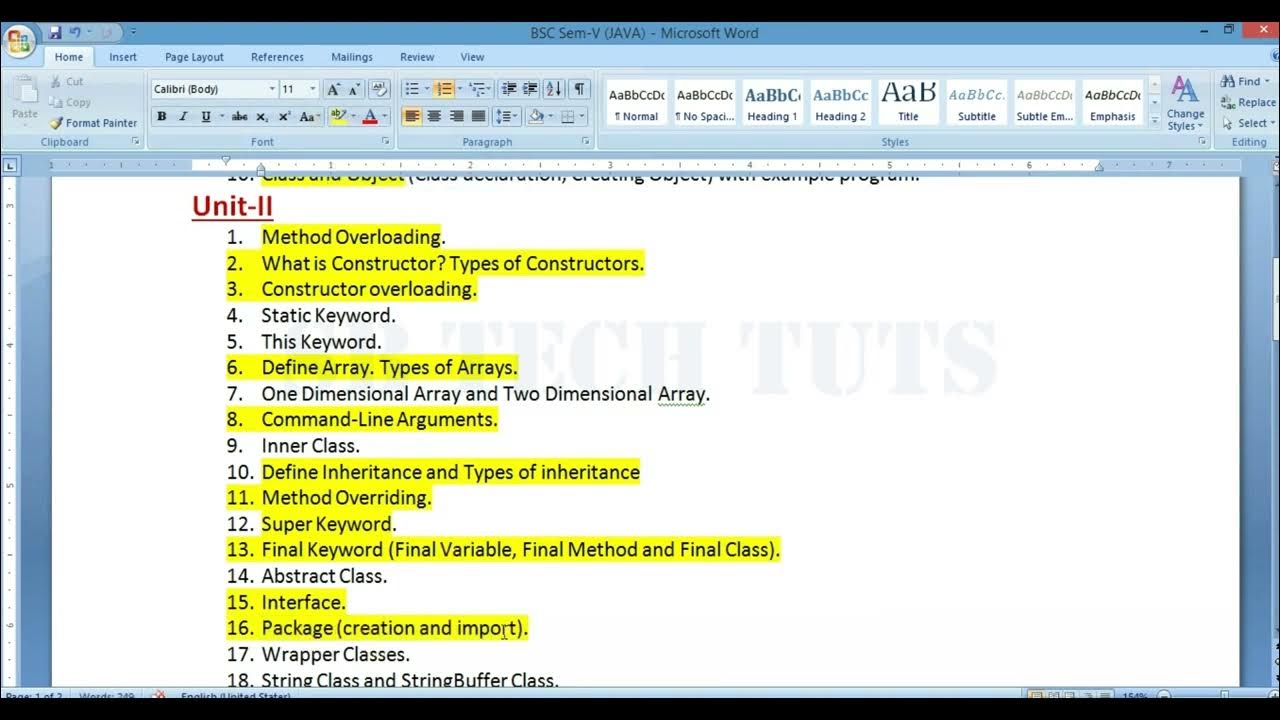Open the line spacing dropdown

506,117
